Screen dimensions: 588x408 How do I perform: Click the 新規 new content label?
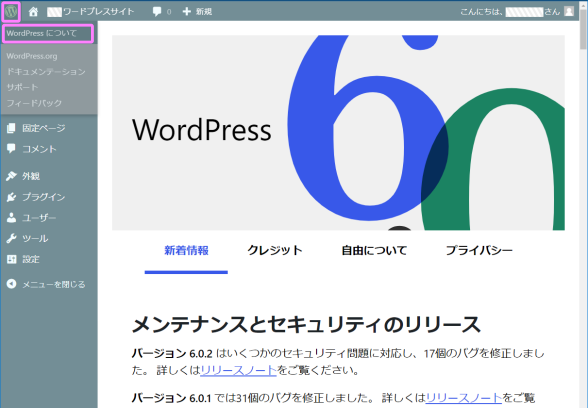[204, 12]
